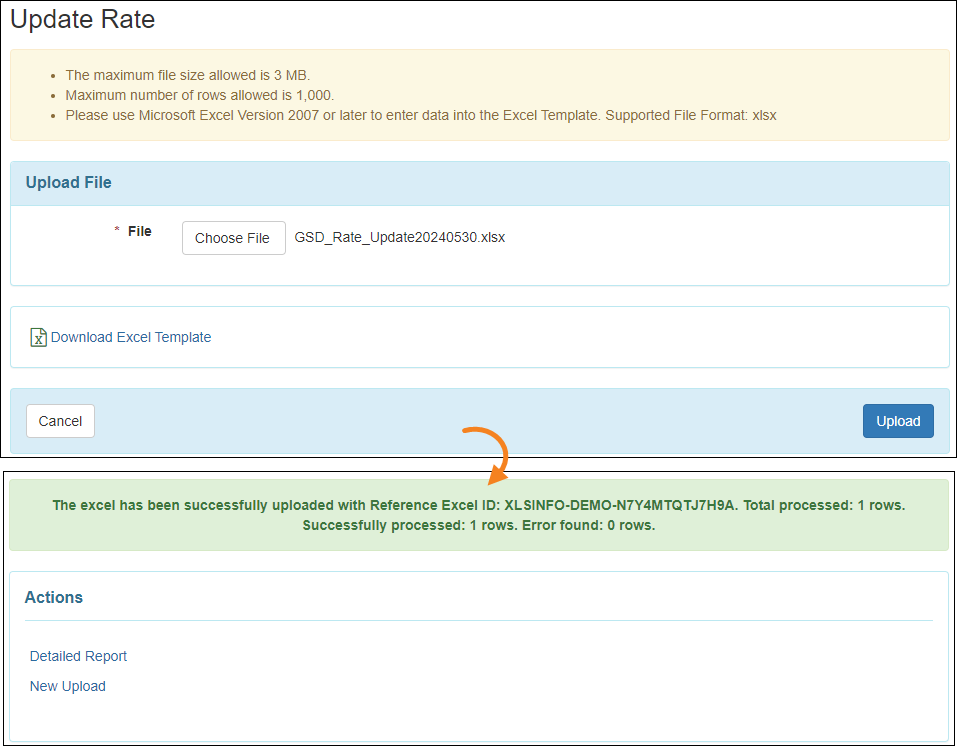957x749 pixels.
Task: Open the Download Excel Template link
Action: (x=131, y=338)
